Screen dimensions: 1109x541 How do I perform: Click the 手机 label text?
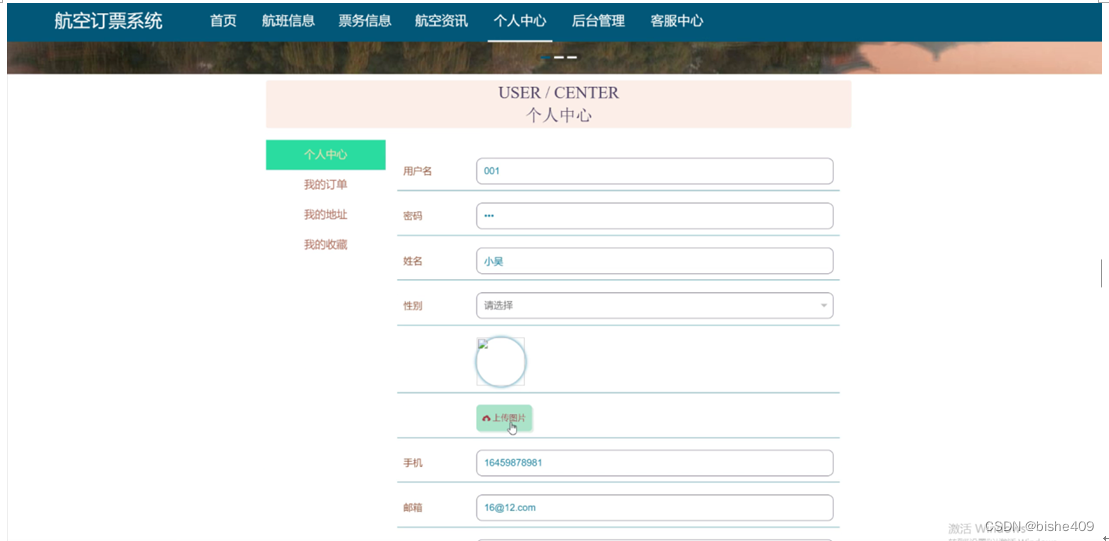click(413, 463)
